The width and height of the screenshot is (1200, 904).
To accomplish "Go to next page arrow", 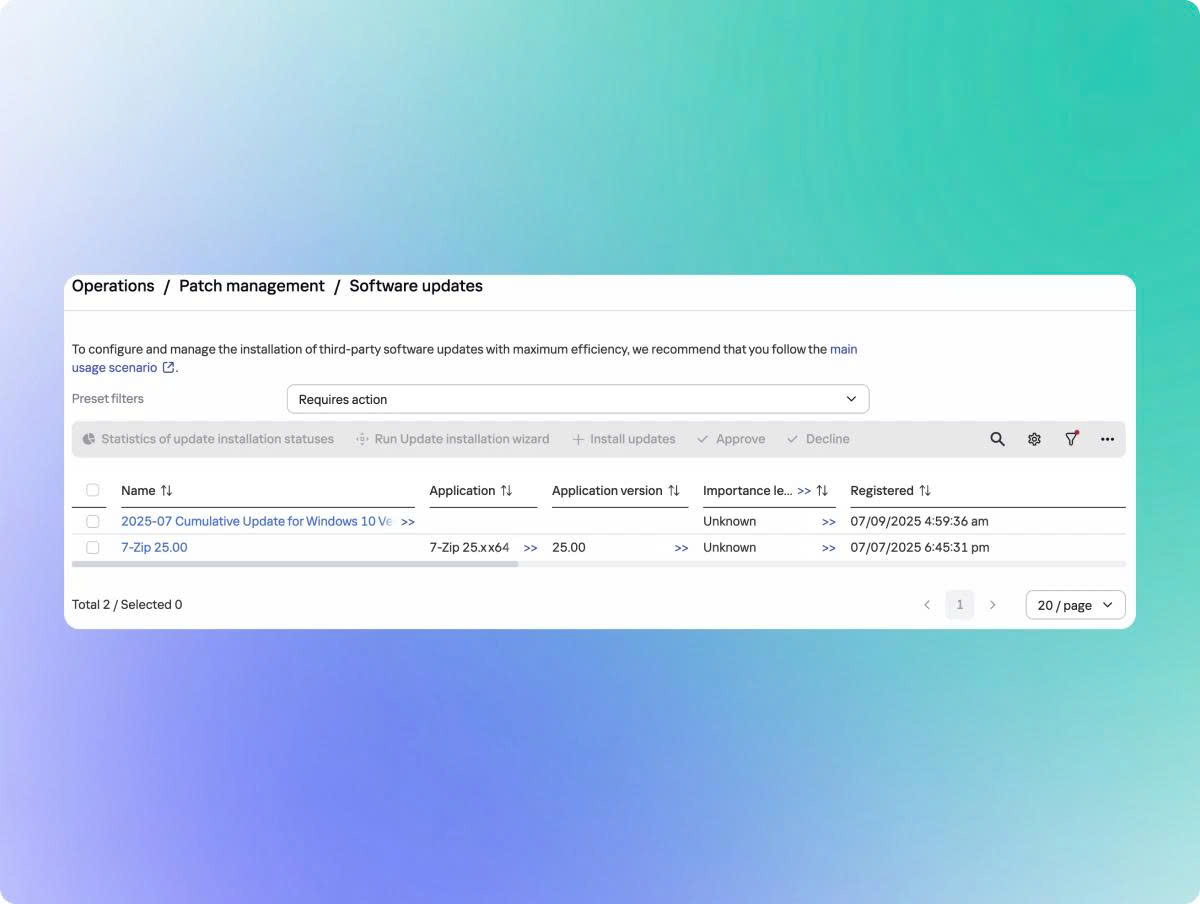I will (x=992, y=605).
